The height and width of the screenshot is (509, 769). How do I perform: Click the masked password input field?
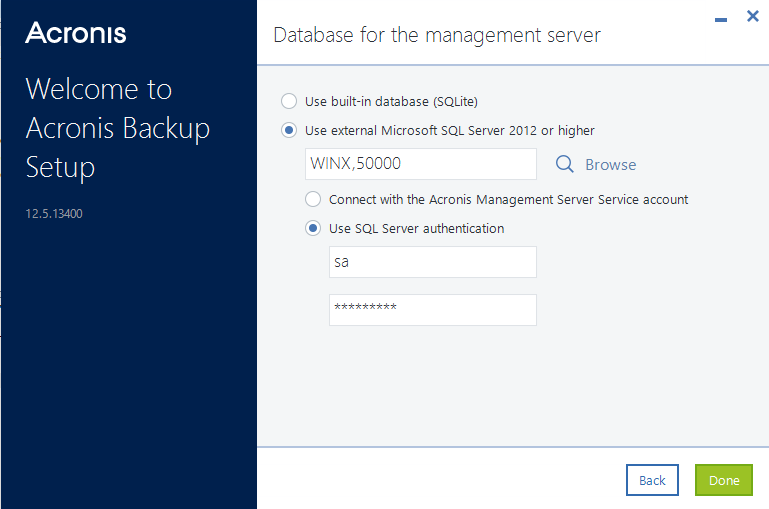(x=432, y=309)
